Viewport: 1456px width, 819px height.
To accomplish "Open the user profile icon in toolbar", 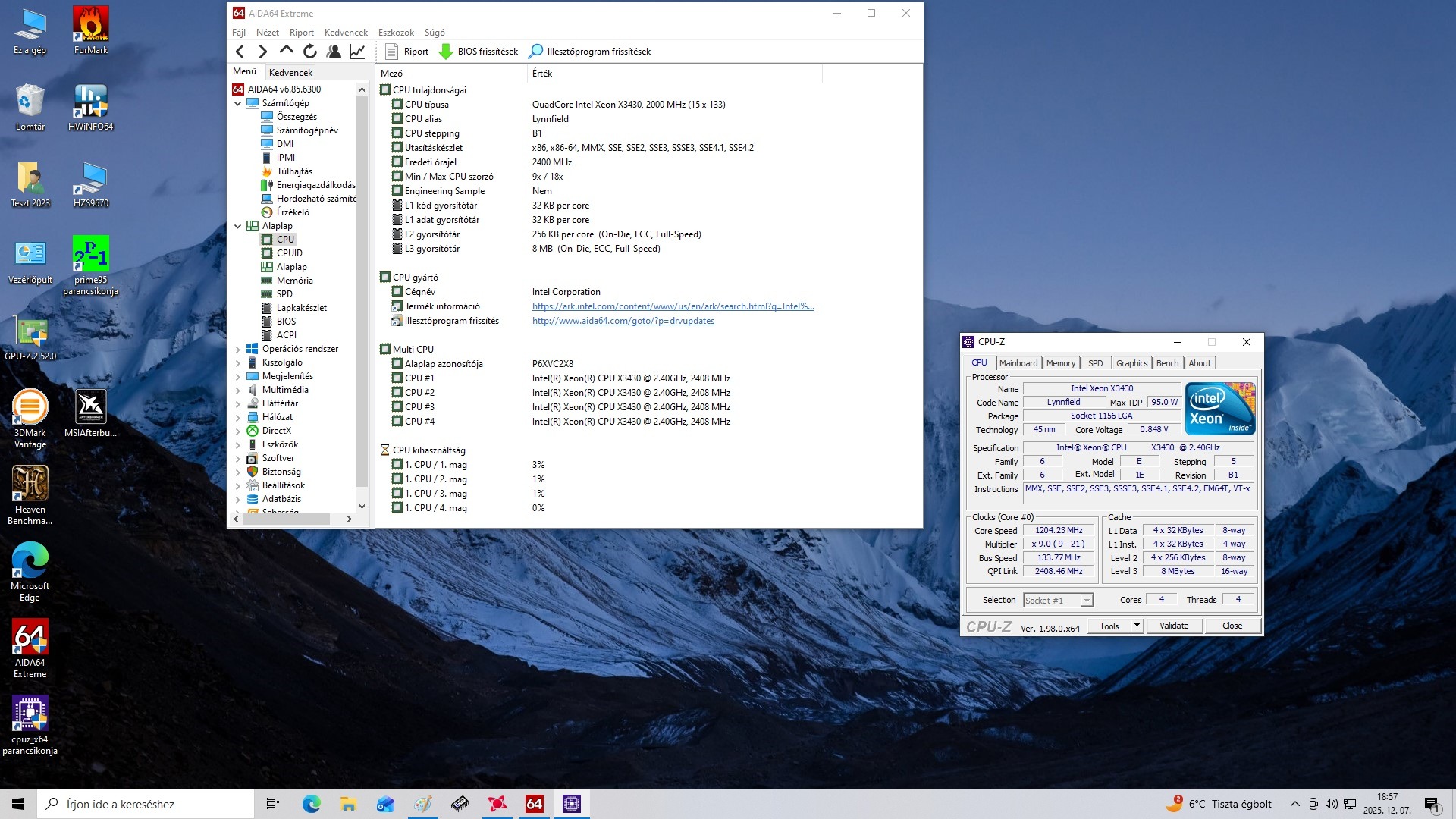I will tap(333, 52).
